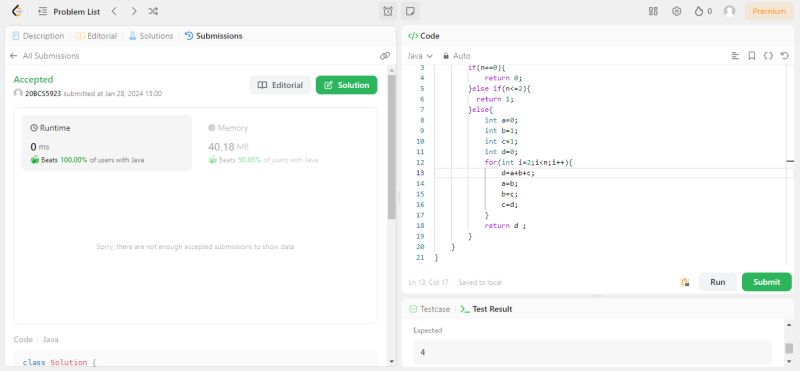Screen dimensions: 800x371
Task: Switch to the Description tab
Action: (x=38, y=36)
